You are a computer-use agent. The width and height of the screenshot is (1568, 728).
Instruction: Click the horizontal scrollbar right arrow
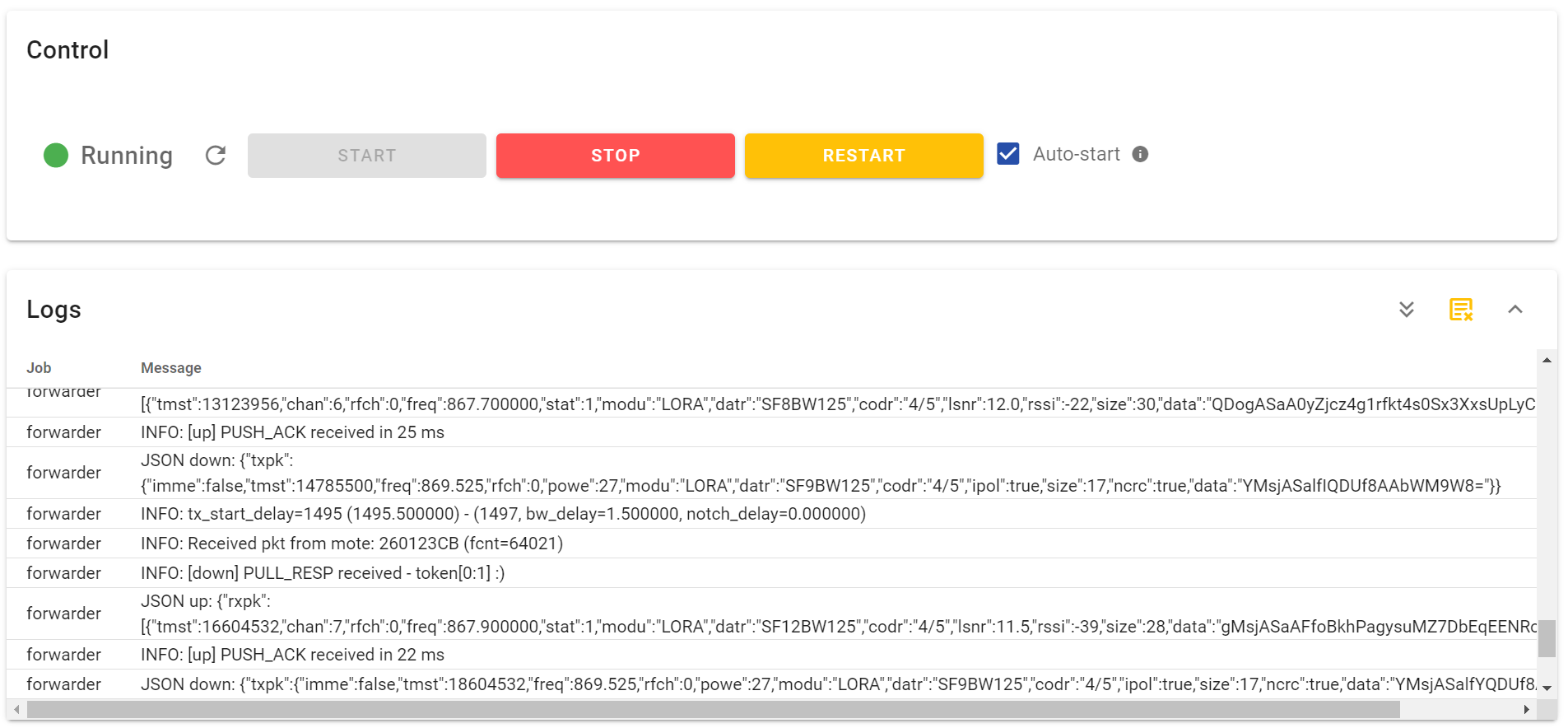pyautogui.click(x=1526, y=709)
